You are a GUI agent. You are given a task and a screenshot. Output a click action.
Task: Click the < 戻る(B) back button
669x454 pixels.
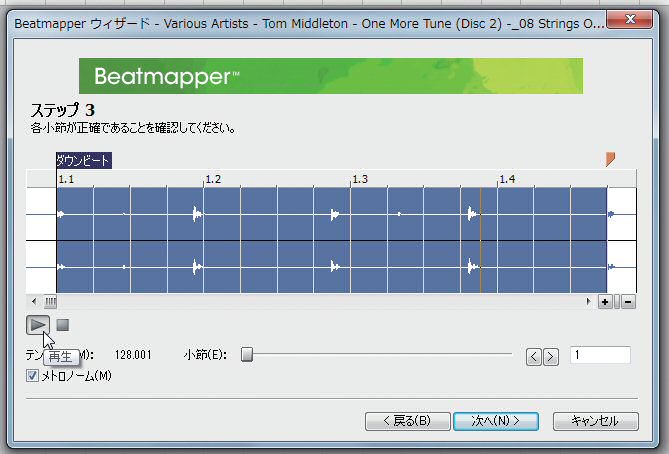pyautogui.click(x=407, y=421)
